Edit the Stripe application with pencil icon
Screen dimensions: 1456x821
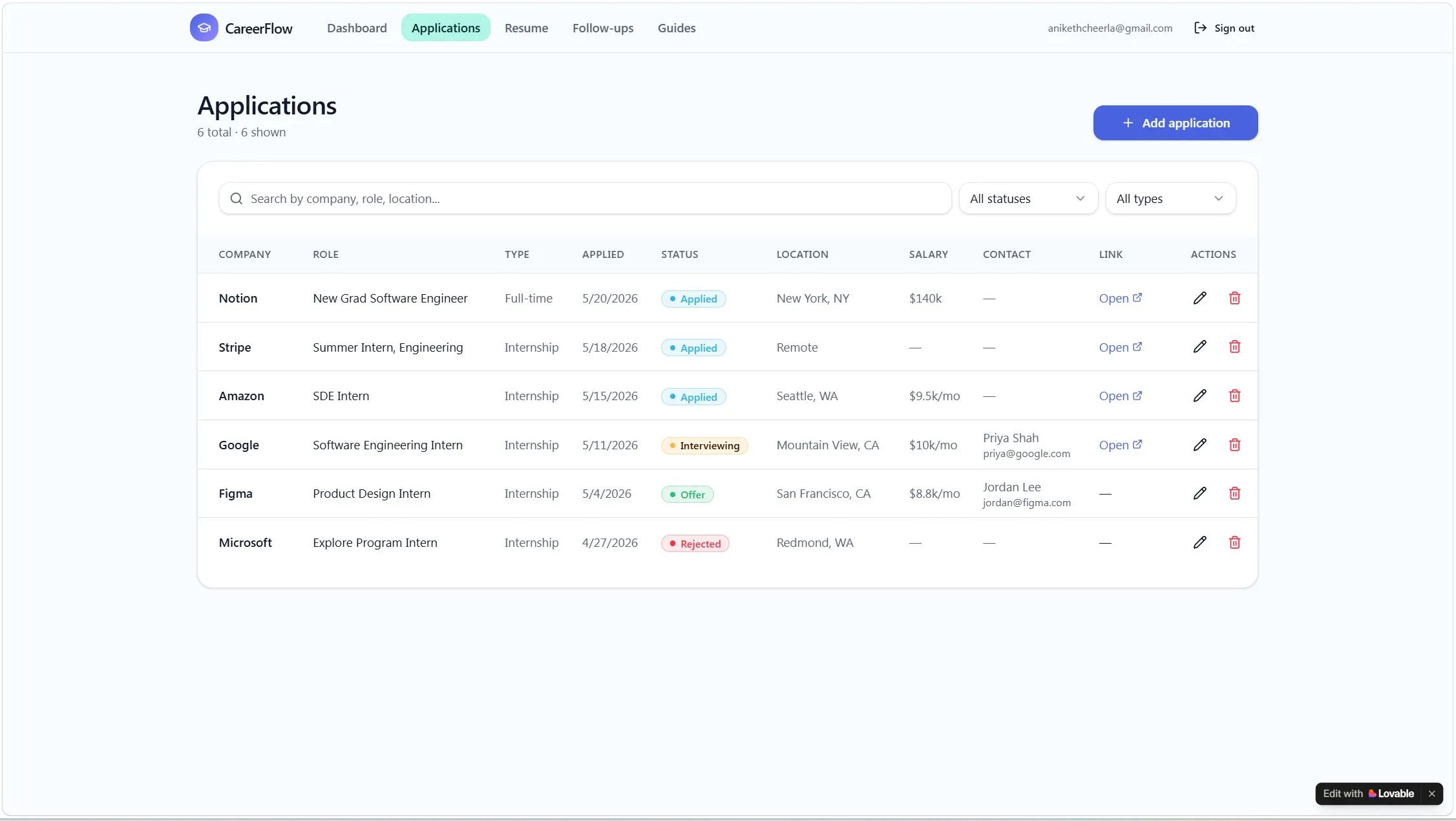[1199, 347]
